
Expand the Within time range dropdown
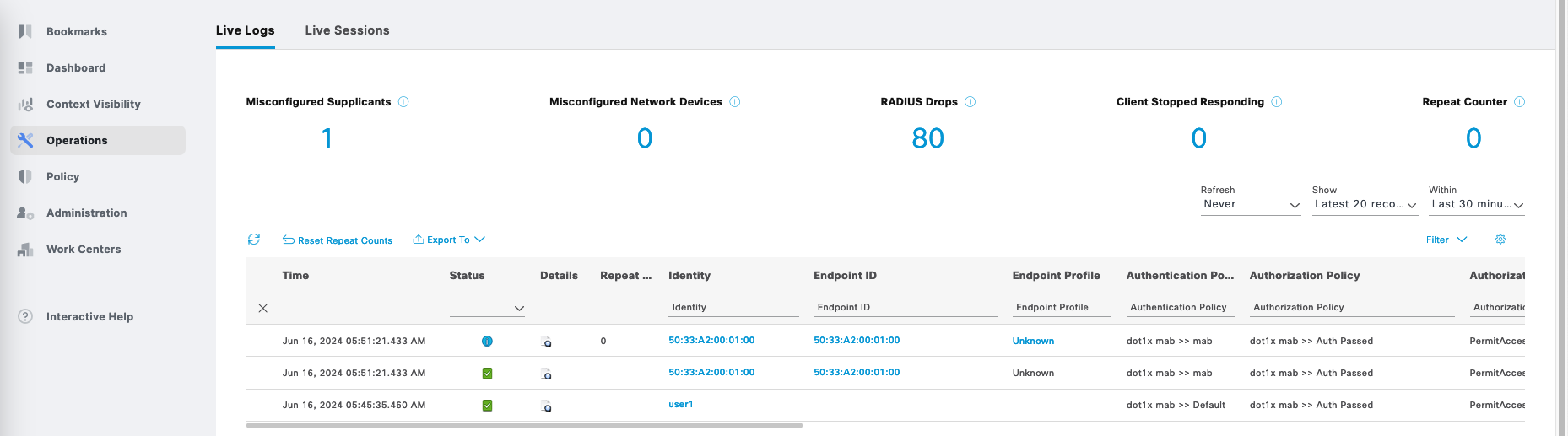click(1476, 205)
